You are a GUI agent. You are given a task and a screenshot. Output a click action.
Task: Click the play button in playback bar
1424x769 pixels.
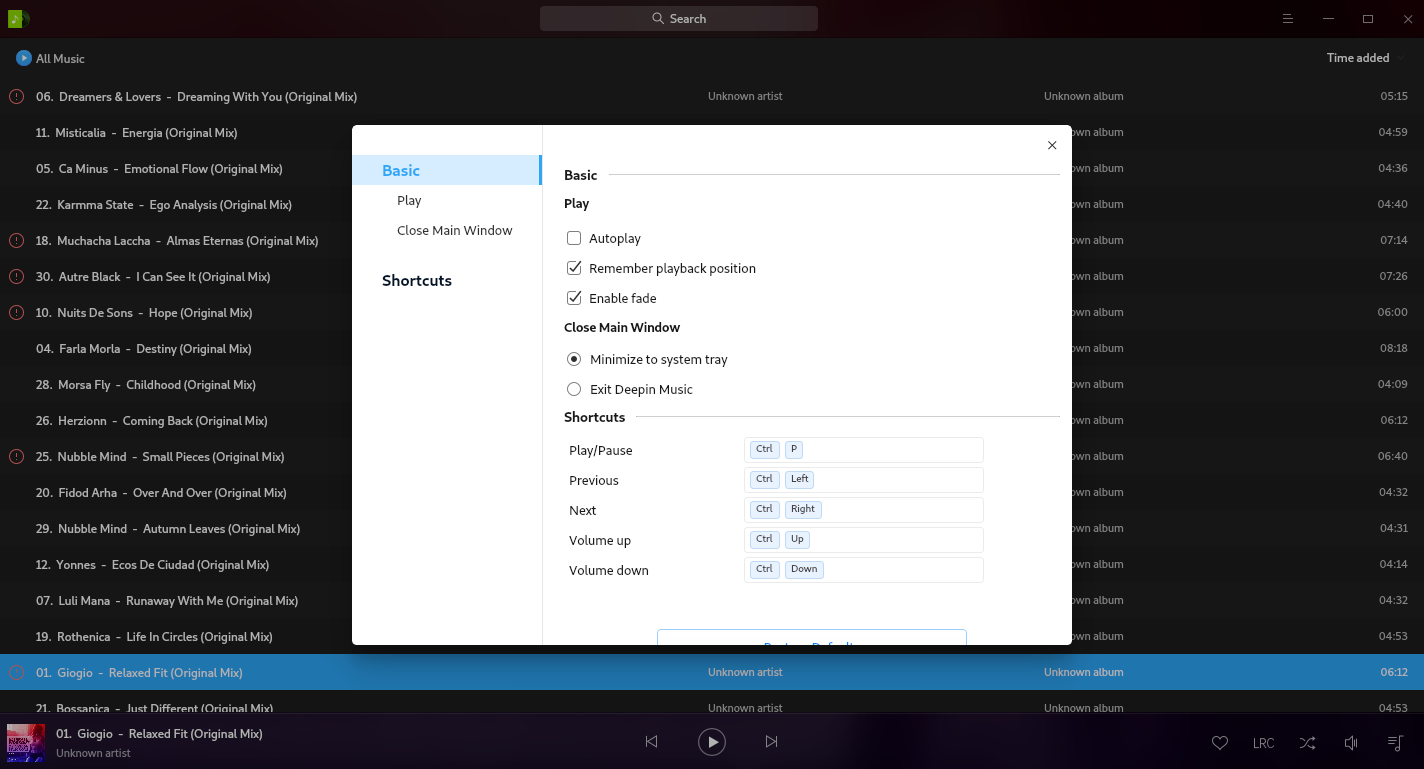point(711,741)
